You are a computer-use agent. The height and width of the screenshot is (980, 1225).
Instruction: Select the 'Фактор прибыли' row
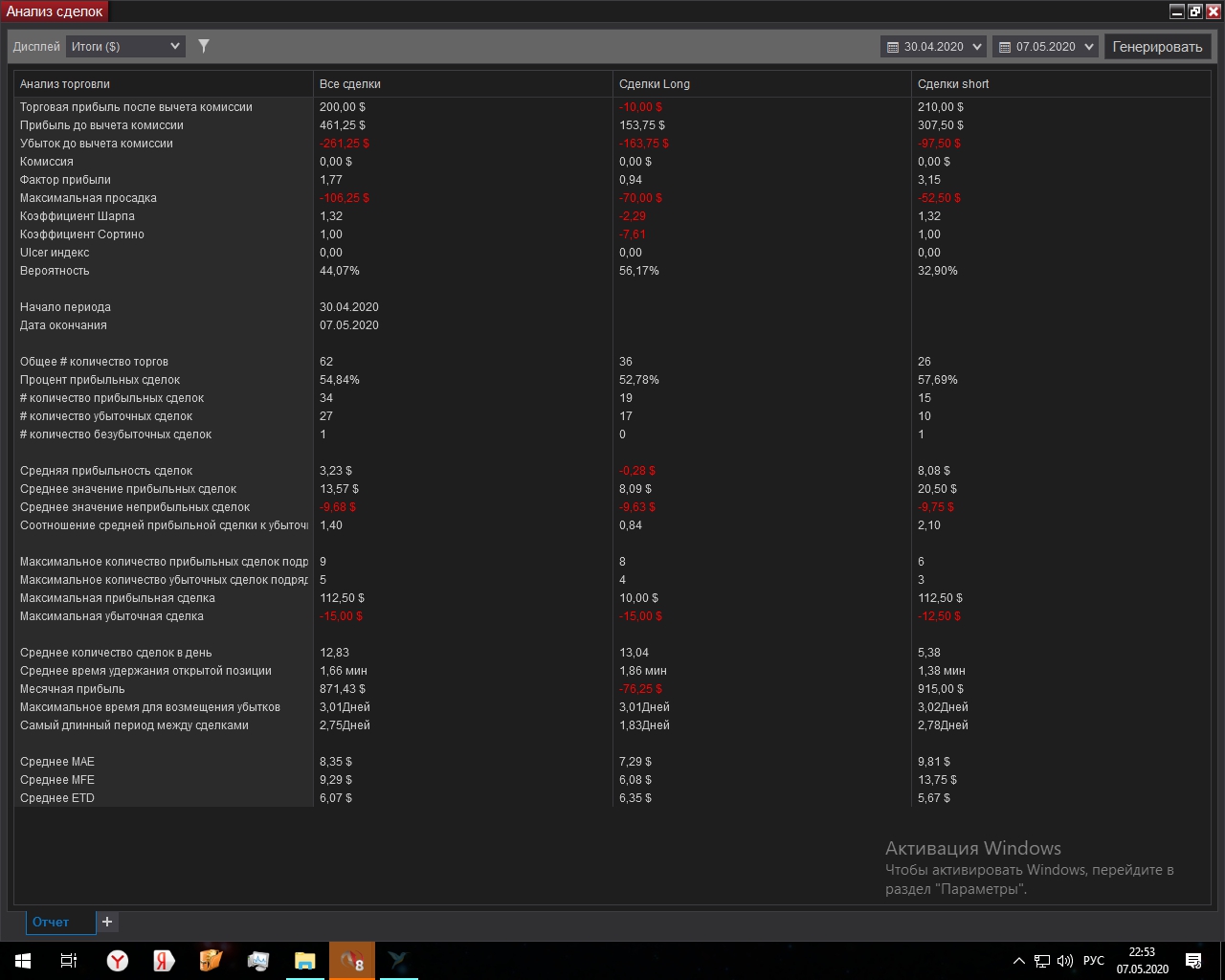65,180
